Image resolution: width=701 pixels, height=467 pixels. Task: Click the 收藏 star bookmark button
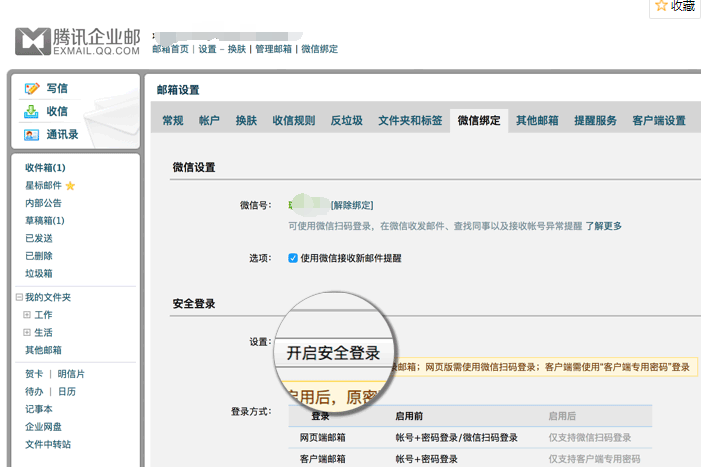pyautogui.click(x=674, y=6)
